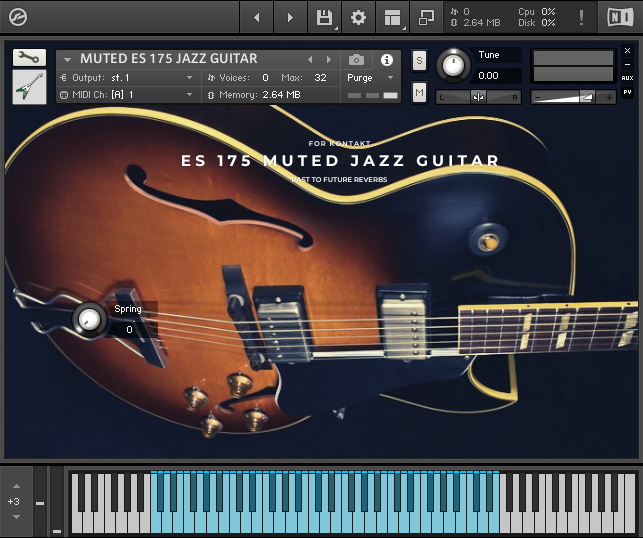Open settings gear options

pyautogui.click(x=358, y=17)
